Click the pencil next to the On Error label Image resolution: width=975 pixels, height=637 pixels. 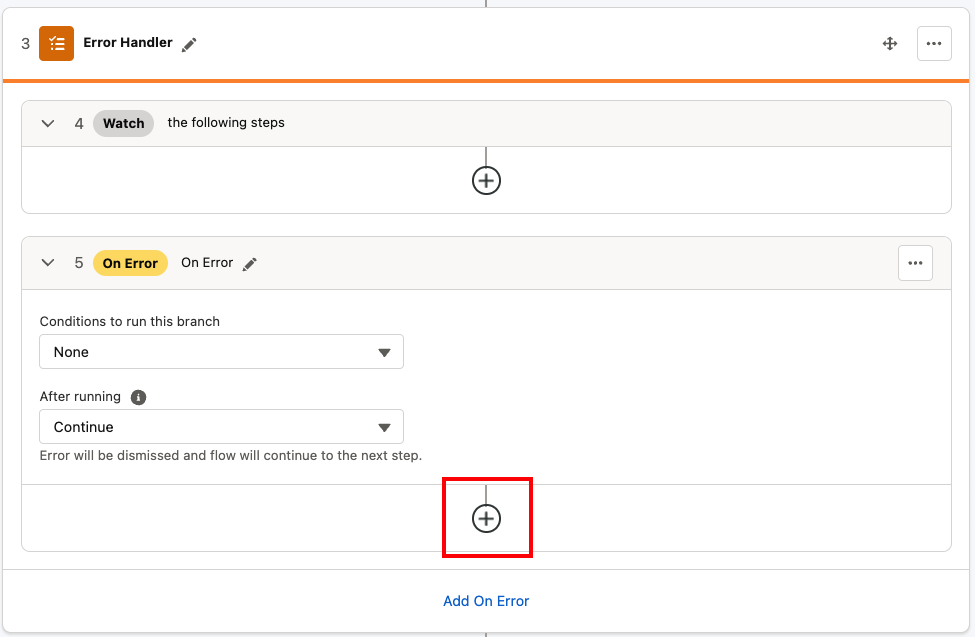(x=249, y=263)
